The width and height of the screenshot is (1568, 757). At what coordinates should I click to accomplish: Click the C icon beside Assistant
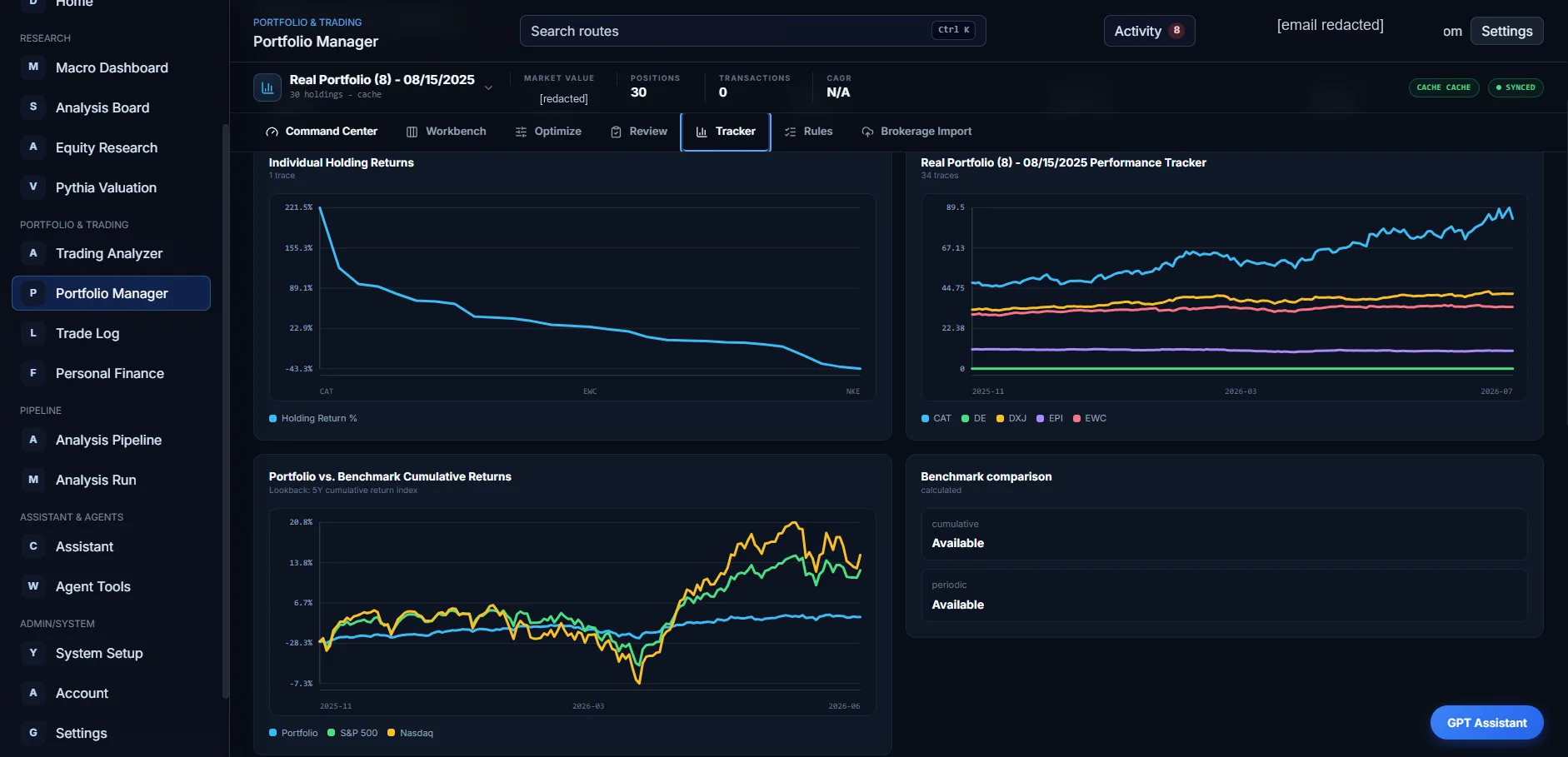click(x=33, y=546)
